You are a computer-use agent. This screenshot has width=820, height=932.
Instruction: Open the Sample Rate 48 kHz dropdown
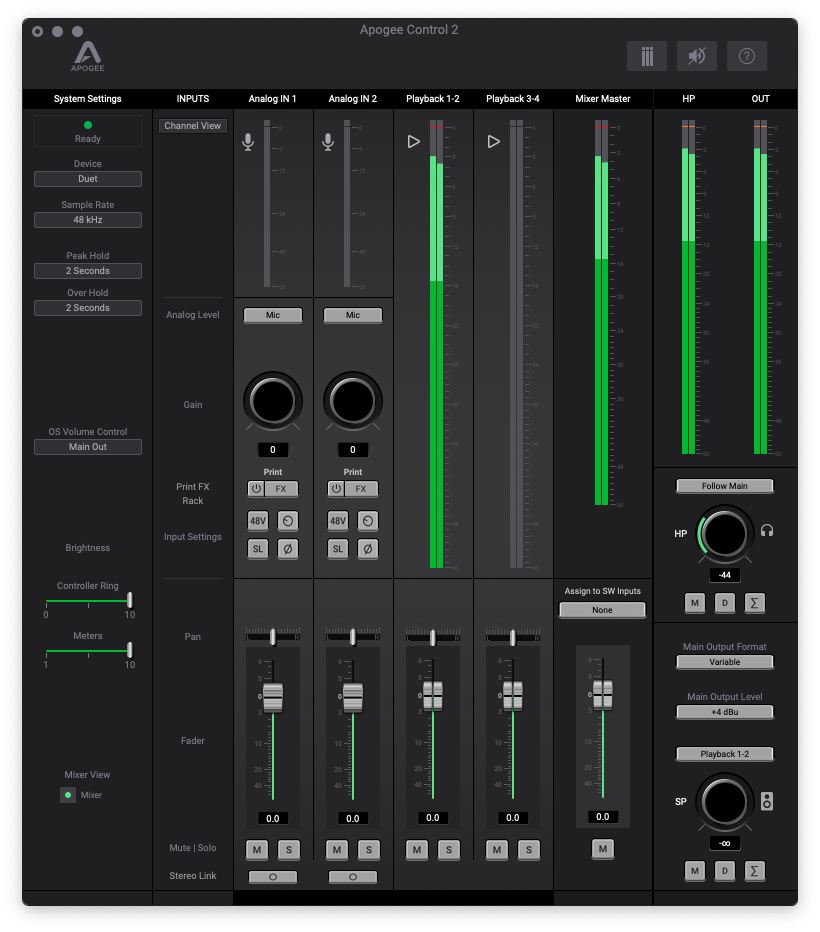(88, 220)
